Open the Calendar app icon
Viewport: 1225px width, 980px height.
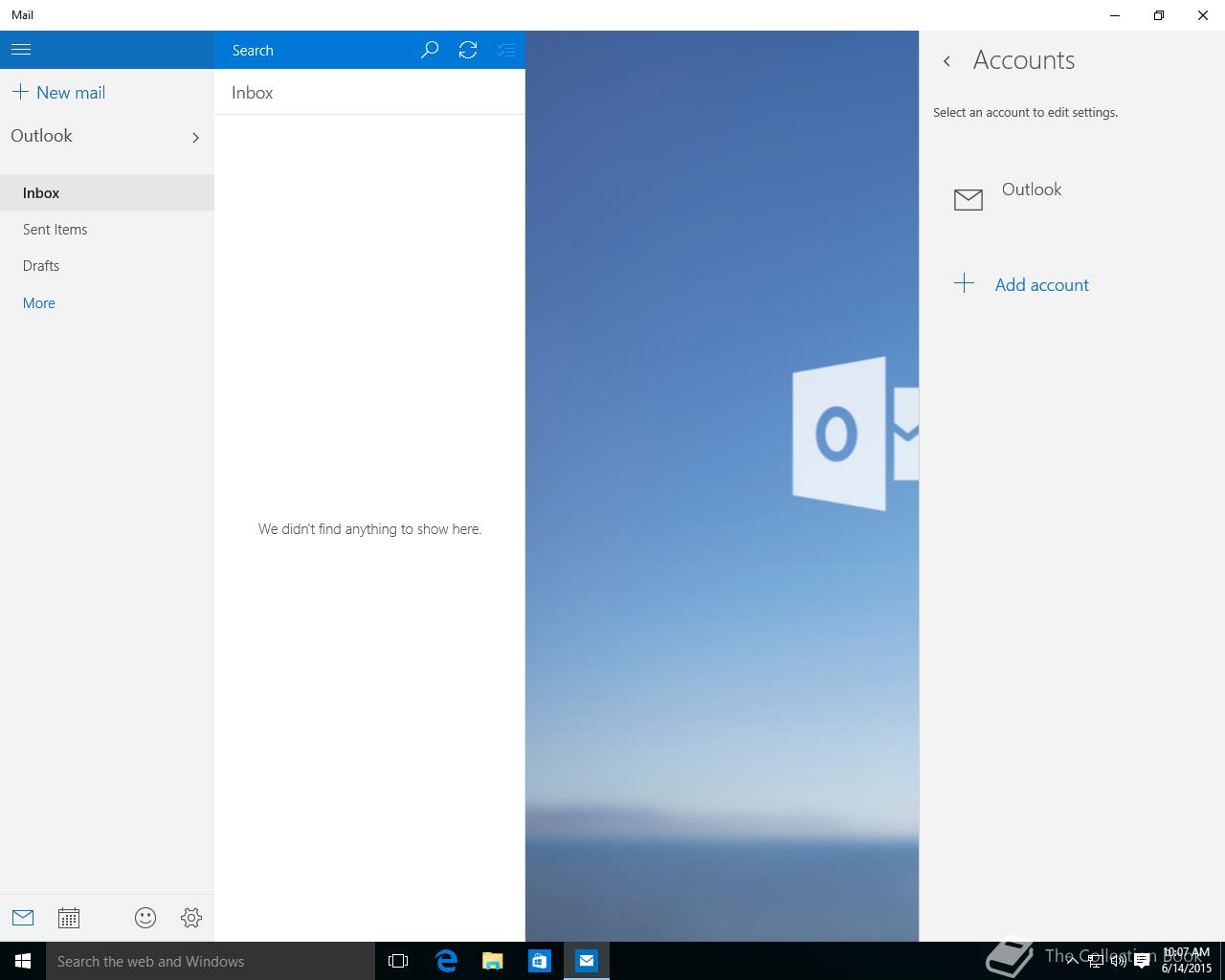(69, 918)
